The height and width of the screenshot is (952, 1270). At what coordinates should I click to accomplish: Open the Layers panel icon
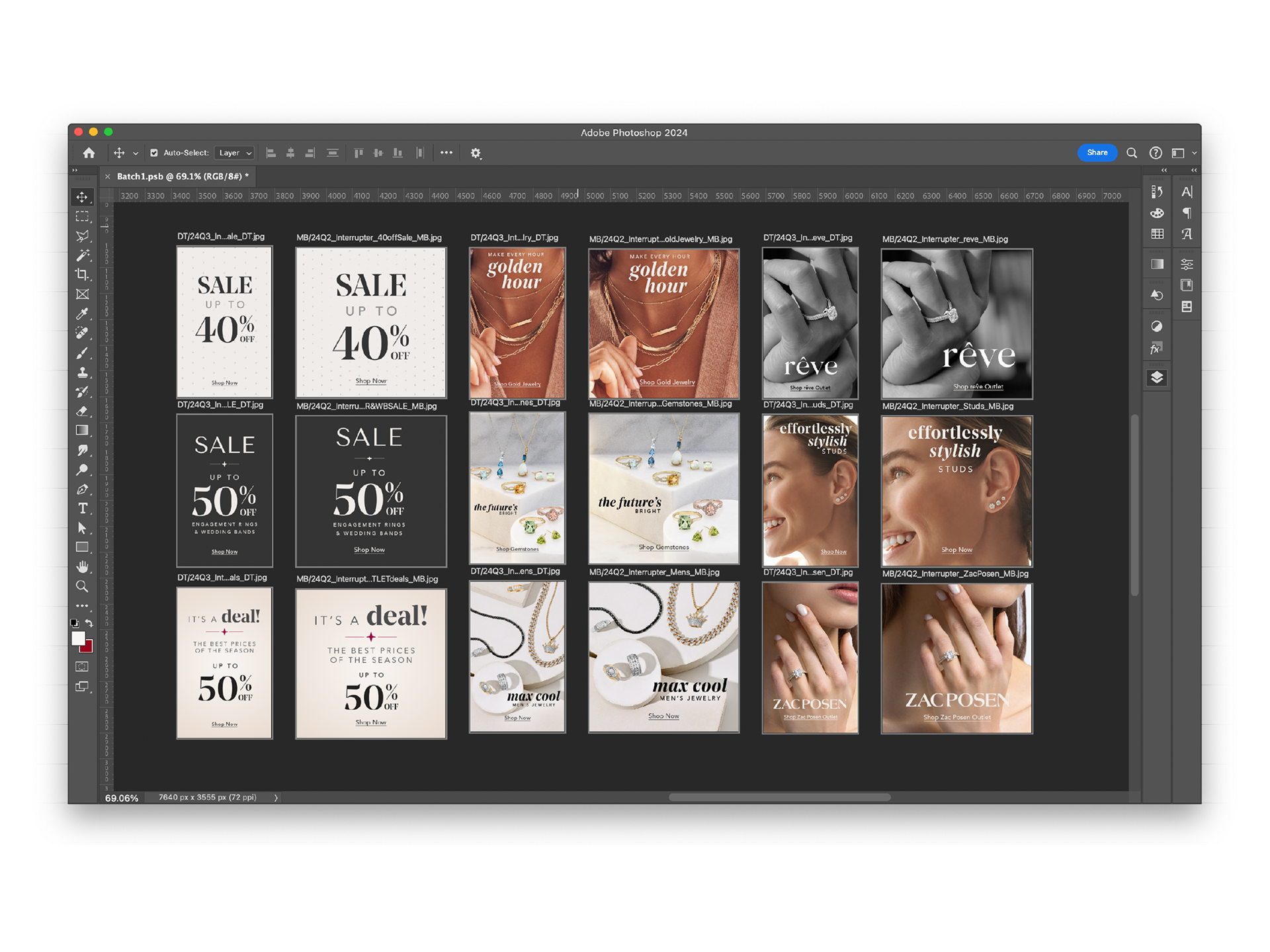point(1157,378)
